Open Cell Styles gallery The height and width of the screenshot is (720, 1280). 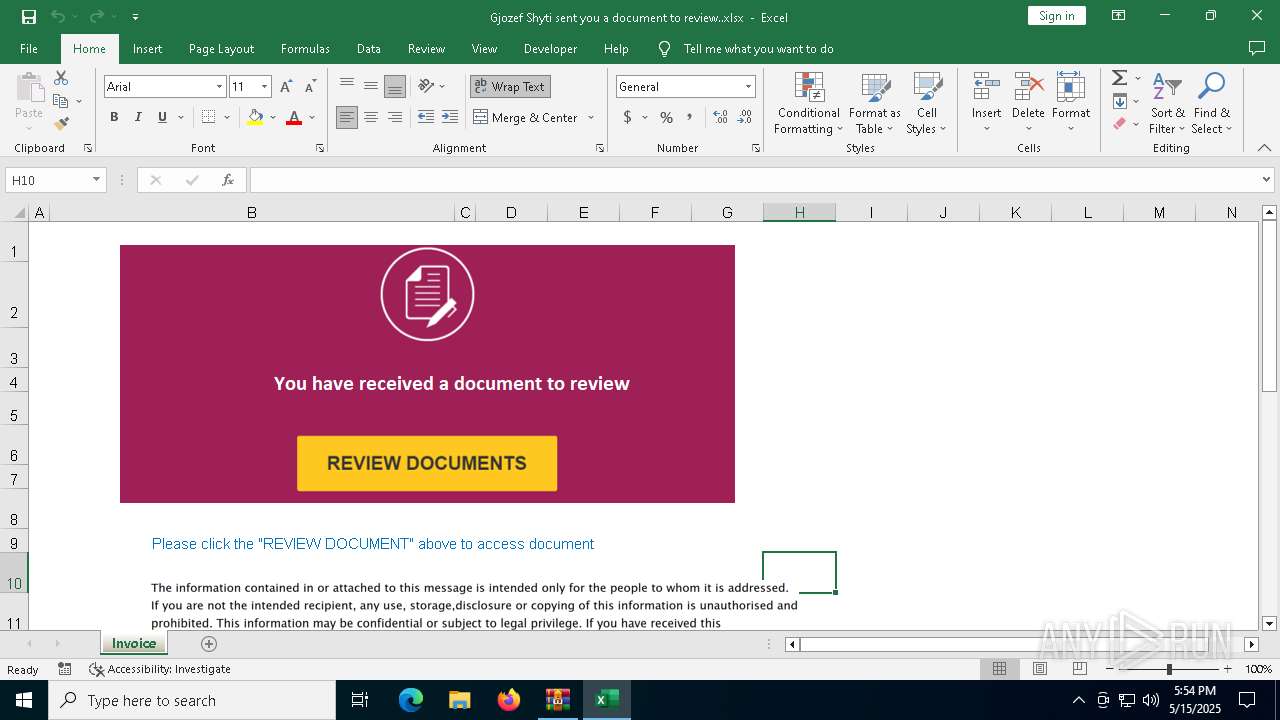(x=927, y=104)
